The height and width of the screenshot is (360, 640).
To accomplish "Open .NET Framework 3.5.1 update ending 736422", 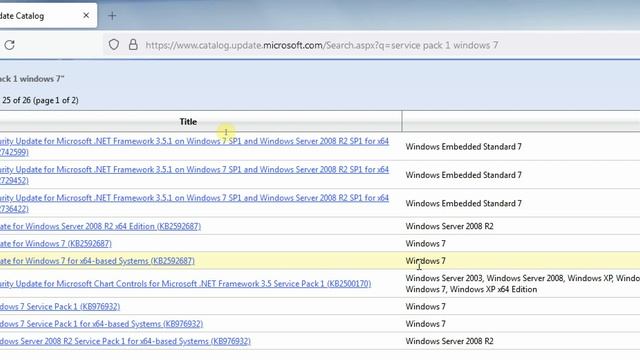I will coord(194,203).
